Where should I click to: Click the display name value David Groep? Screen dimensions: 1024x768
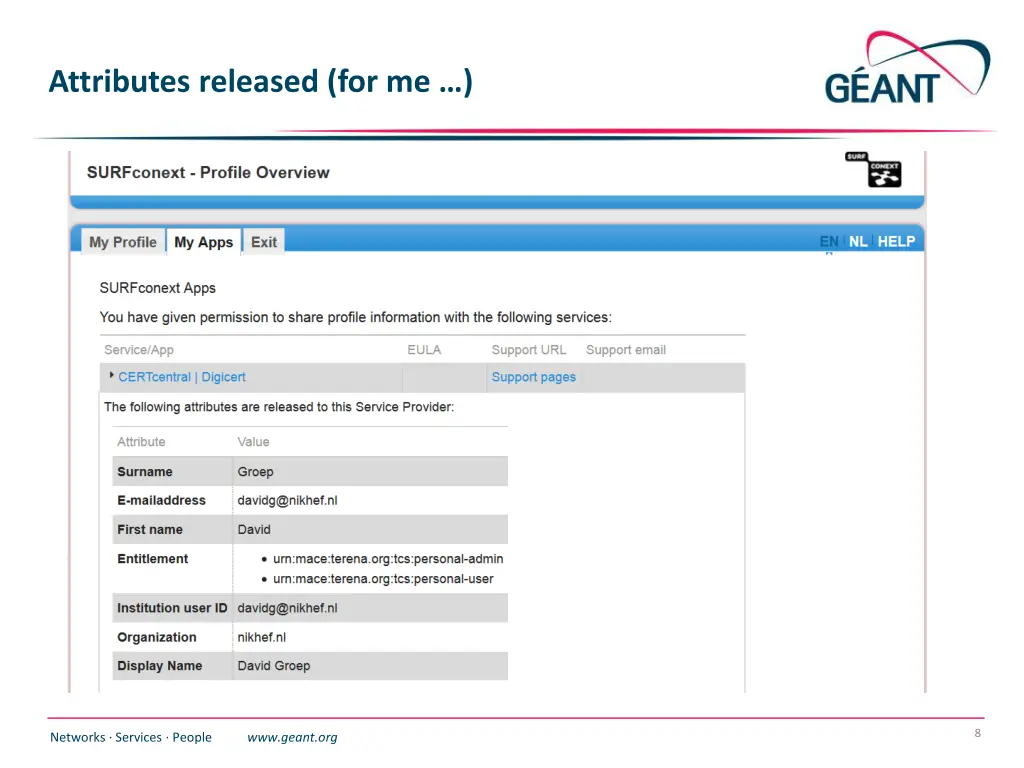[x=274, y=666]
